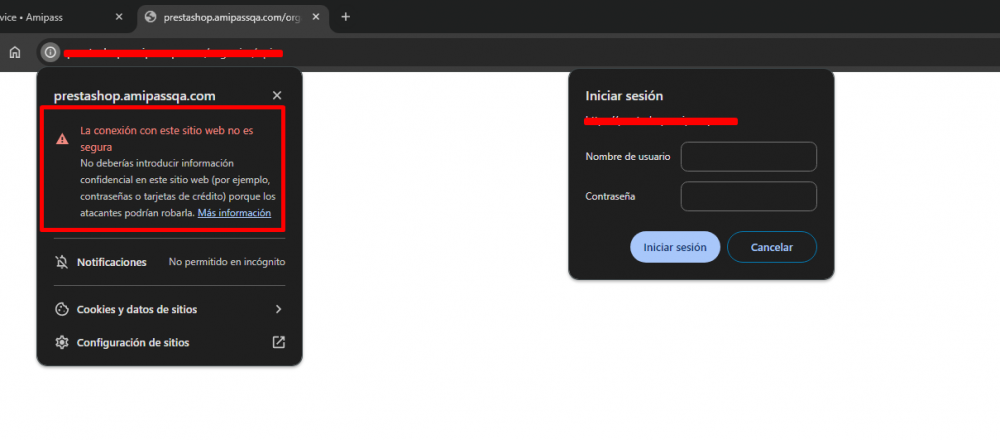This screenshot has height=440, width=1000.
Task: Close the Amipass browser tab
Action: 119,17
